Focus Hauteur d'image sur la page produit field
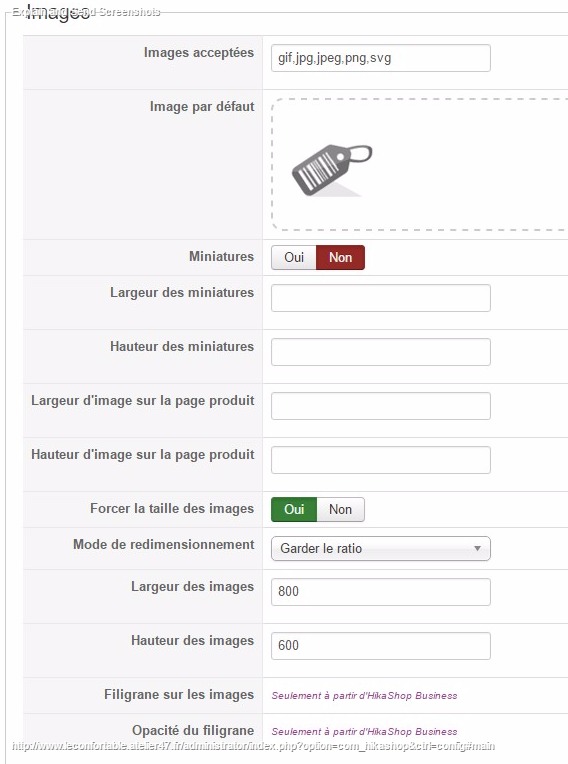The height and width of the screenshot is (764, 568). click(x=380, y=460)
